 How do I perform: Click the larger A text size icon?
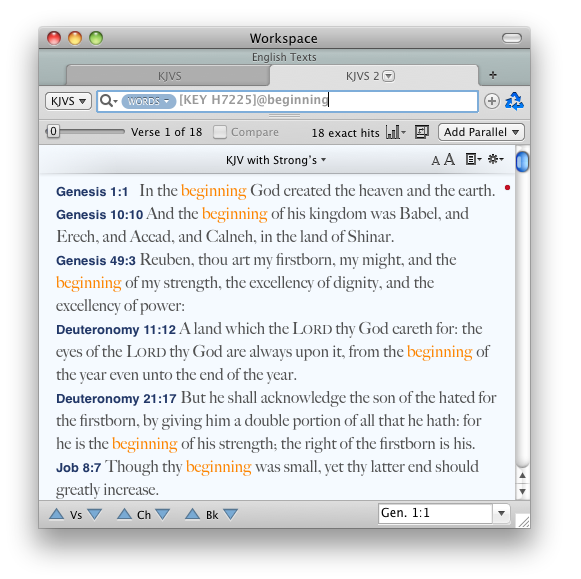[449, 160]
